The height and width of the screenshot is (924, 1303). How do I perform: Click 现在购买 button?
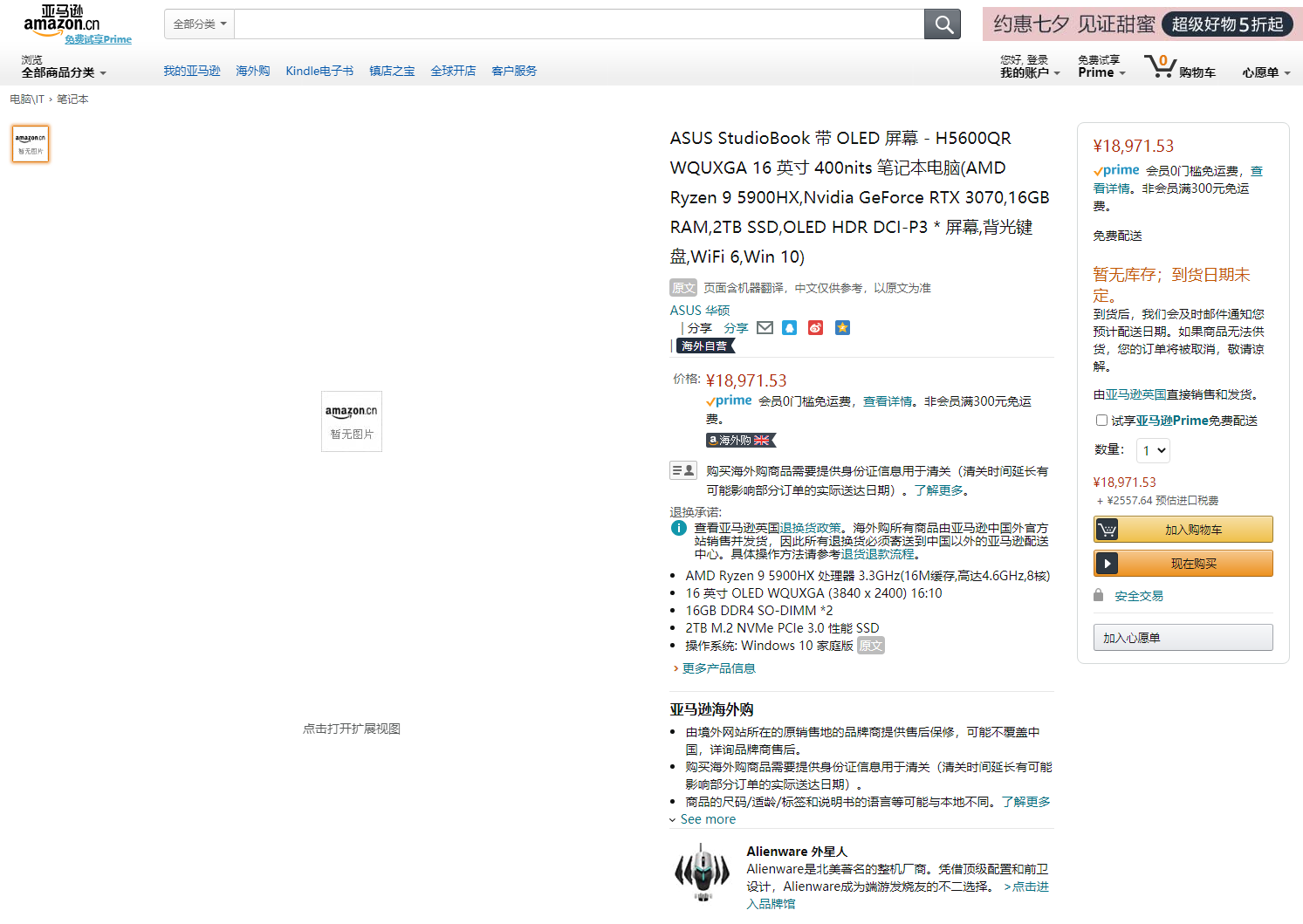[x=1183, y=564]
